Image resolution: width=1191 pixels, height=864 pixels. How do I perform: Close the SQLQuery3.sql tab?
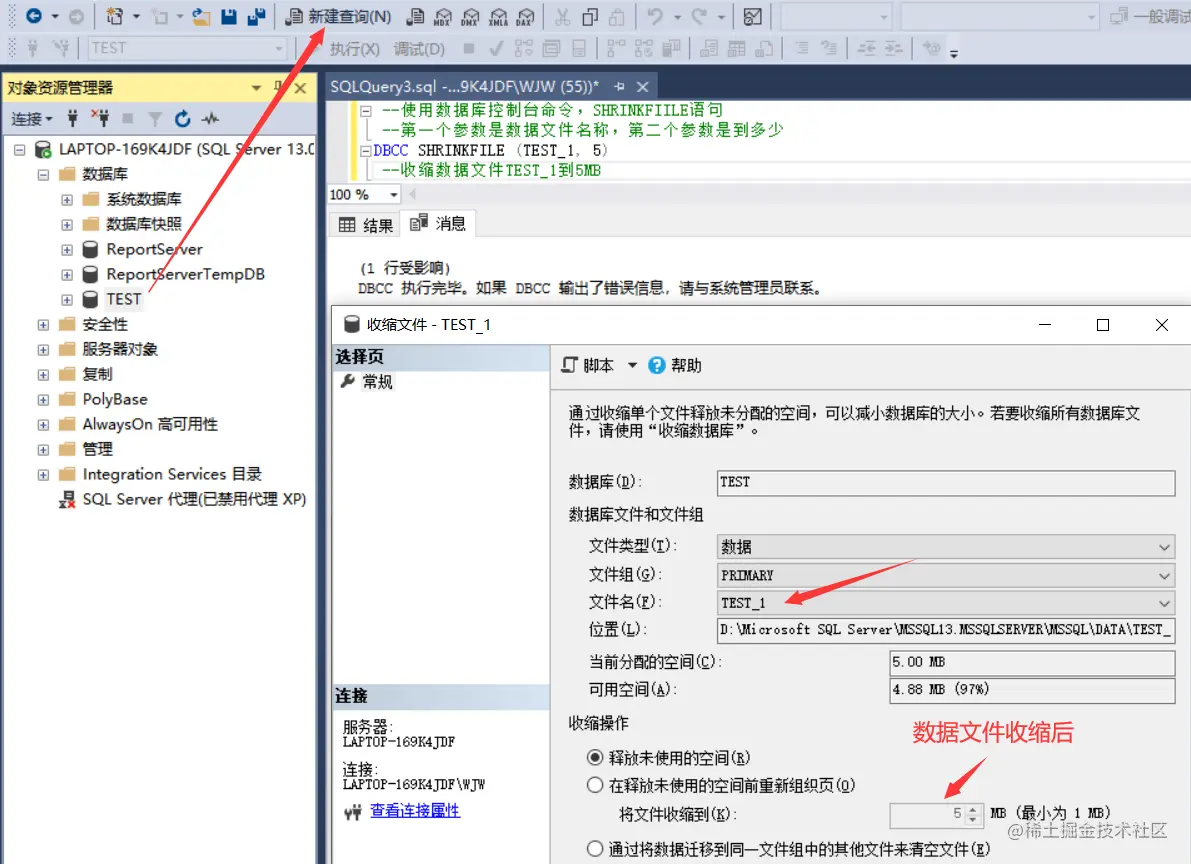(643, 87)
